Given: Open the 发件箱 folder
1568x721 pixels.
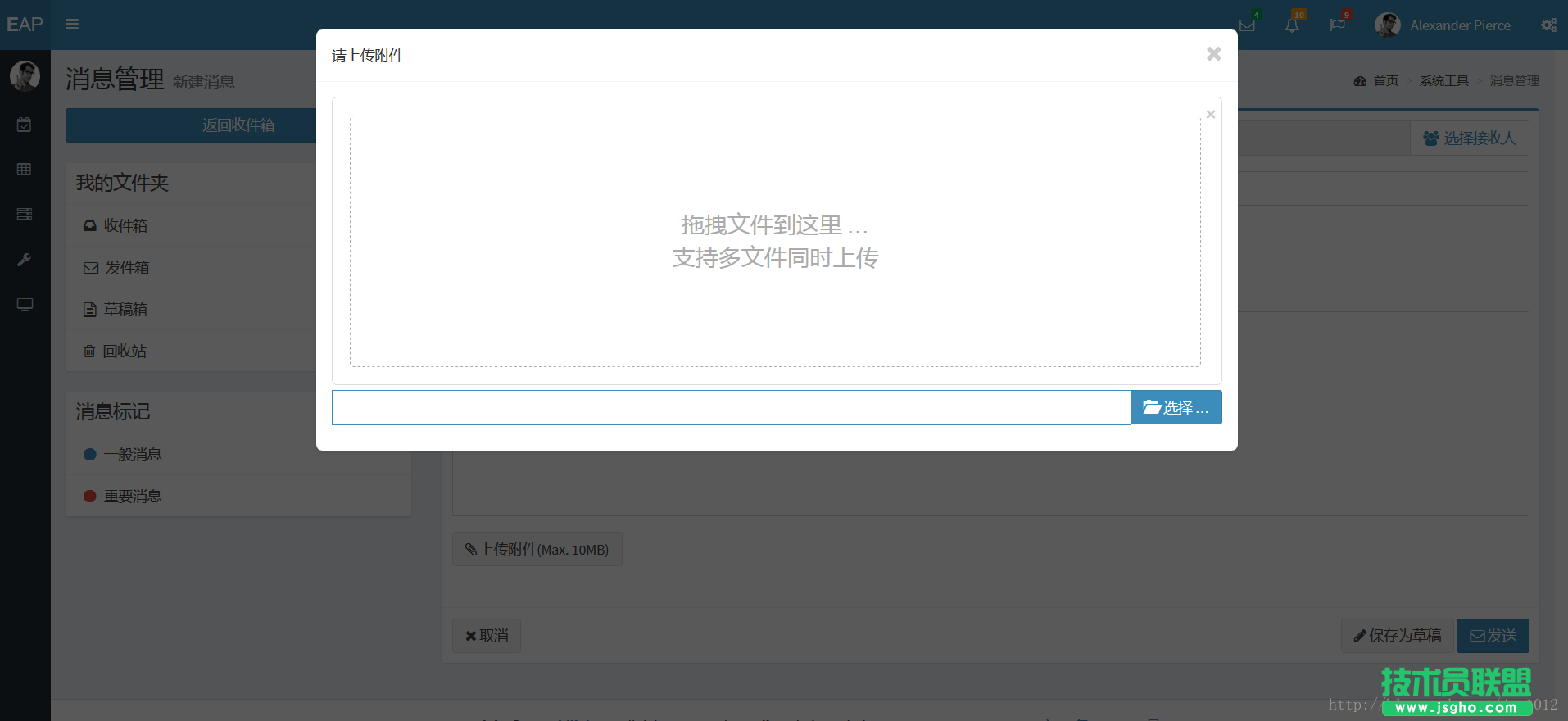Looking at the screenshot, I should [x=238, y=267].
